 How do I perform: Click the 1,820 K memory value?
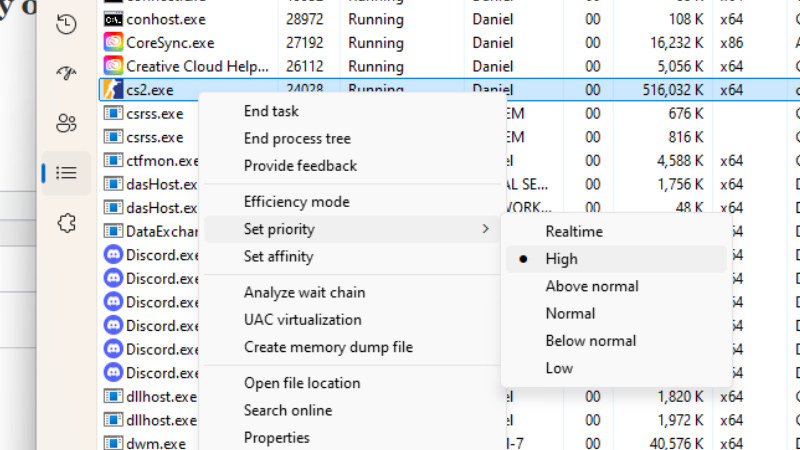click(681, 396)
